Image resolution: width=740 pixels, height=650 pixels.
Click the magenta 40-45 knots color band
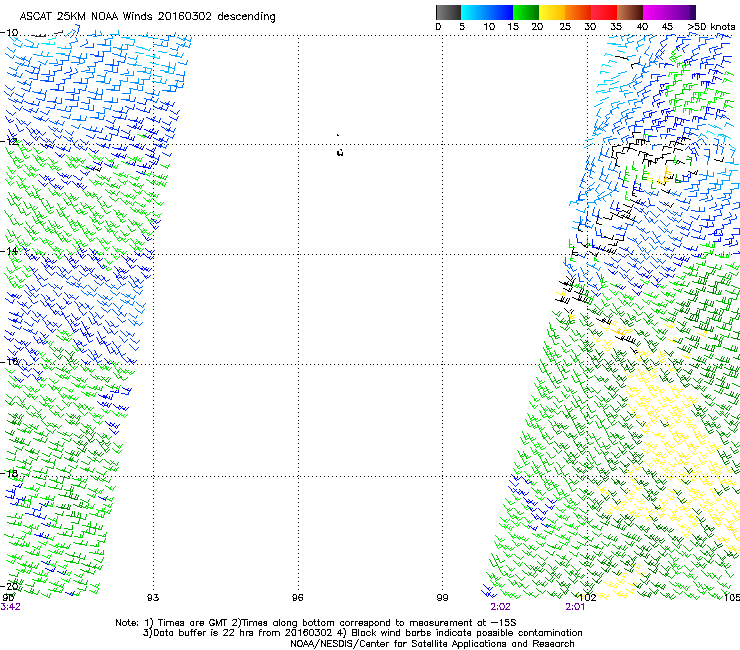656,12
